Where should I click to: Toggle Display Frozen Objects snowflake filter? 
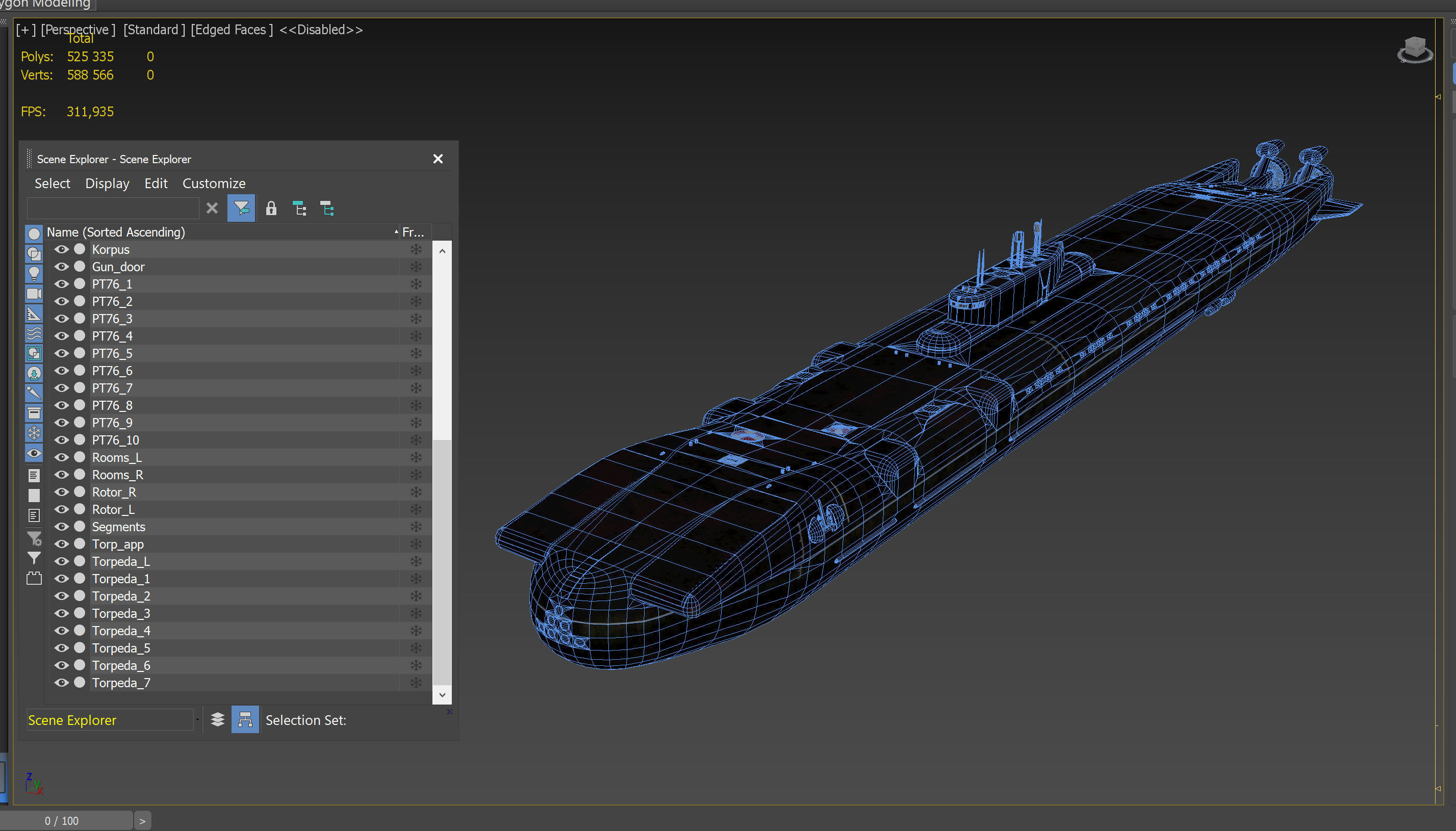coord(34,433)
